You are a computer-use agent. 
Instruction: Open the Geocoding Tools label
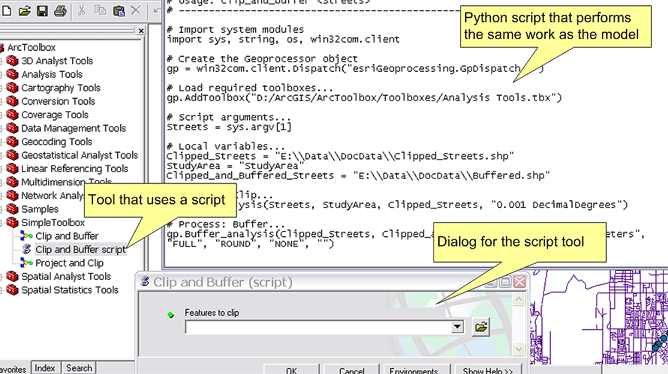point(57,141)
